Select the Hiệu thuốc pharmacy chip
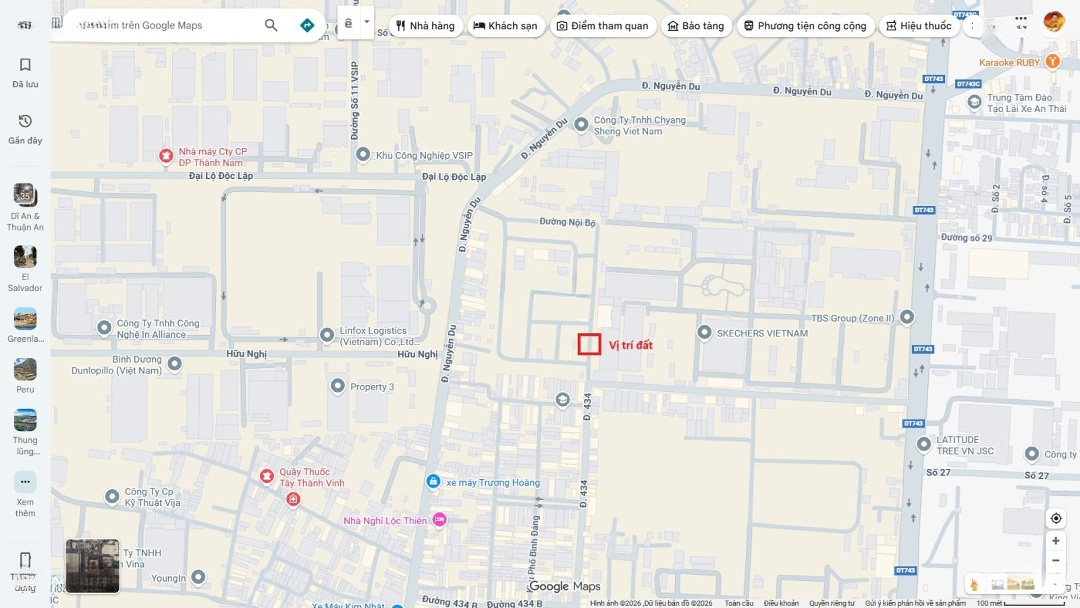1080x608 pixels. point(918,25)
